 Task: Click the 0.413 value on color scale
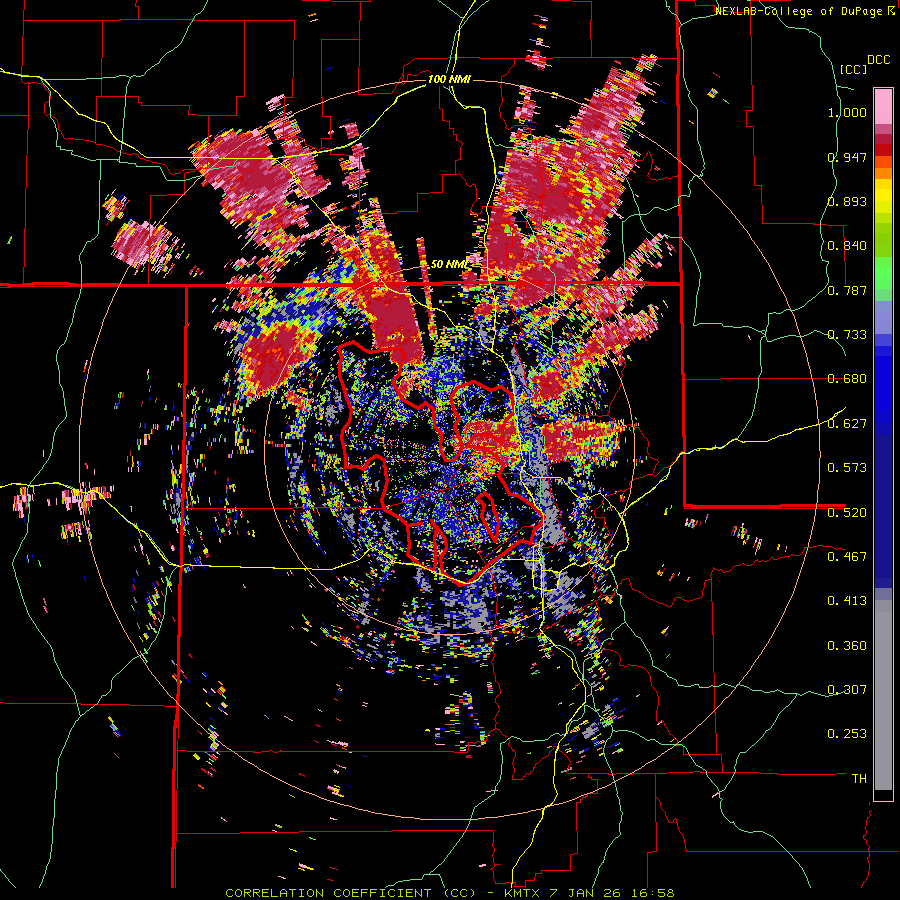(847, 601)
